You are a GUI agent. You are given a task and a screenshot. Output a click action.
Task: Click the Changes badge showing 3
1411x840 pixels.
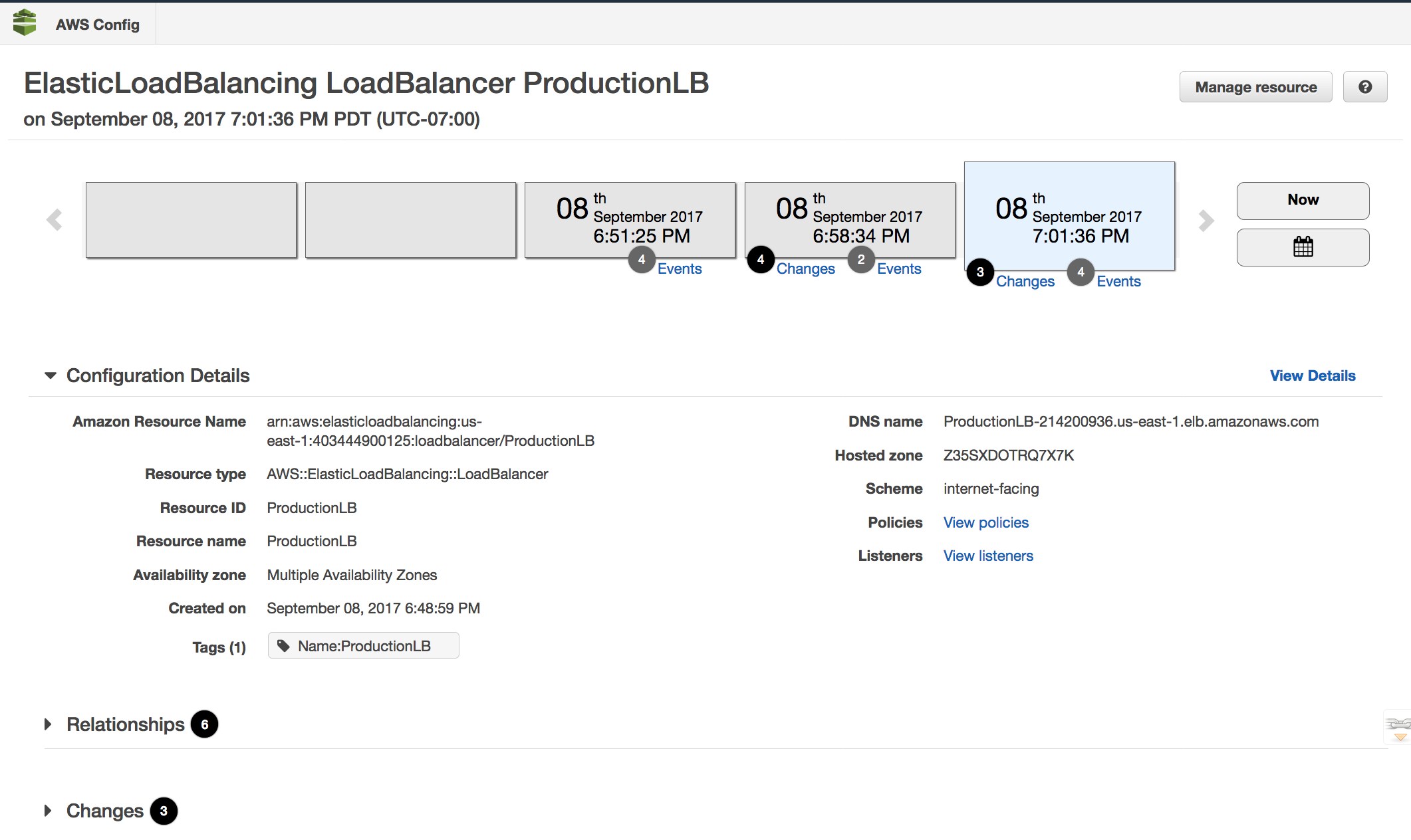pyautogui.click(x=980, y=272)
